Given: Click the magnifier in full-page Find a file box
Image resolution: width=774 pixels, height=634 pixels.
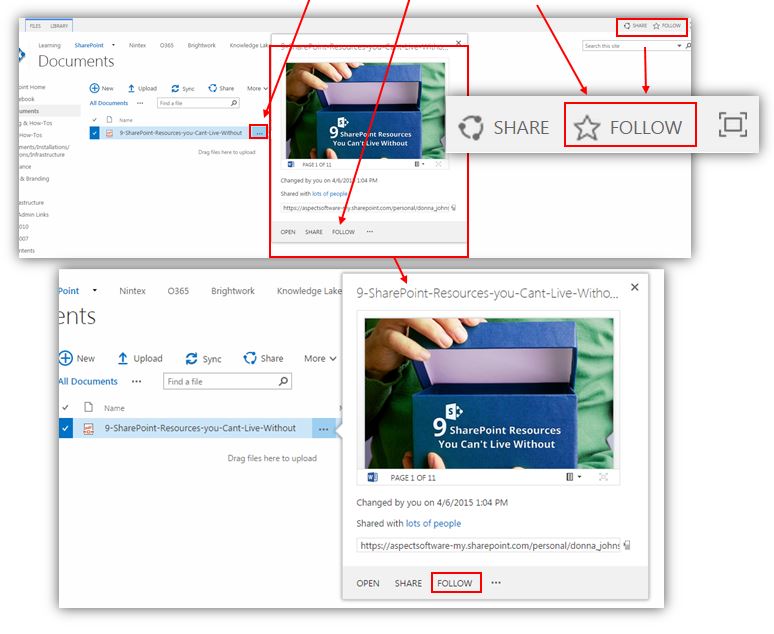Looking at the screenshot, I should (234, 103).
